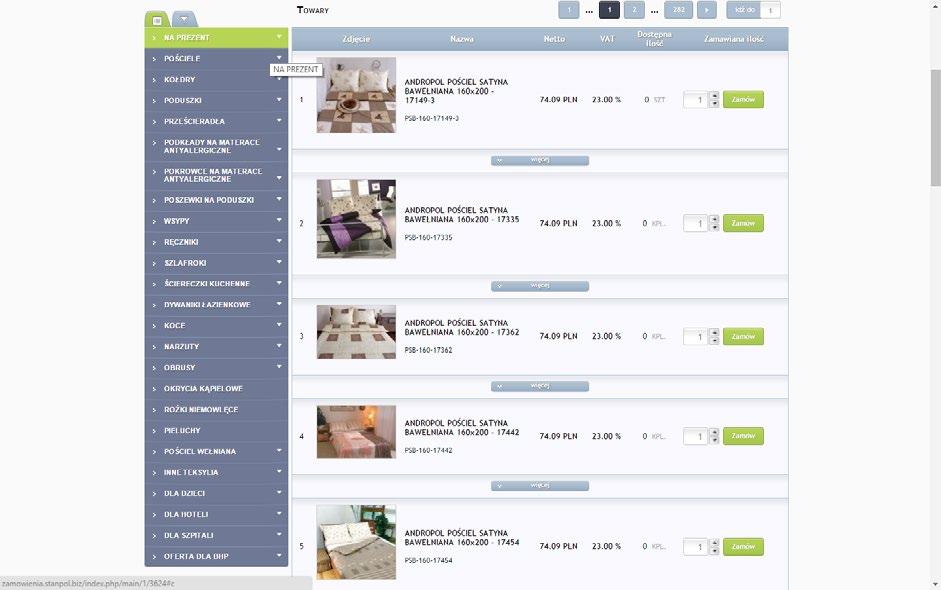941x590 pixels.
Task: Go to next page arrow in pagination
Action: point(707,10)
